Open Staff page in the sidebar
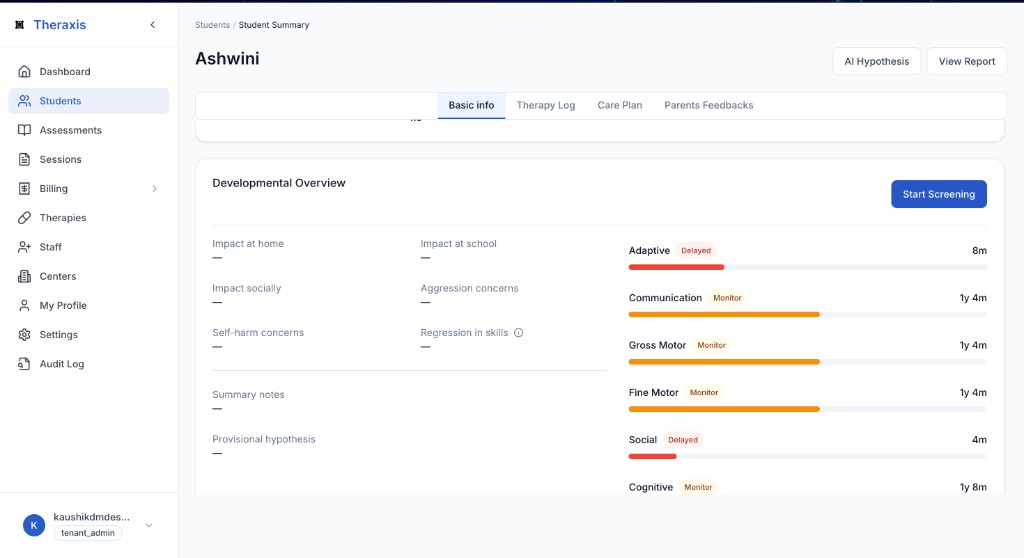1024x558 pixels. [89, 247]
